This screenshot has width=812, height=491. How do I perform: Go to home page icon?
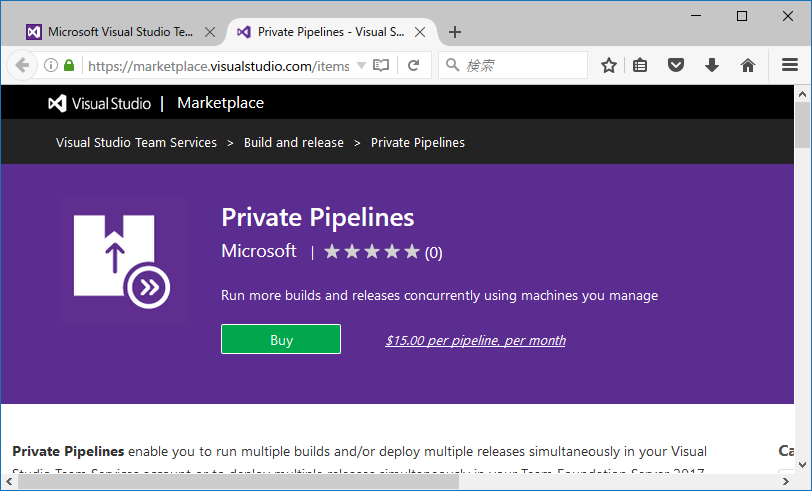pyautogui.click(x=748, y=65)
